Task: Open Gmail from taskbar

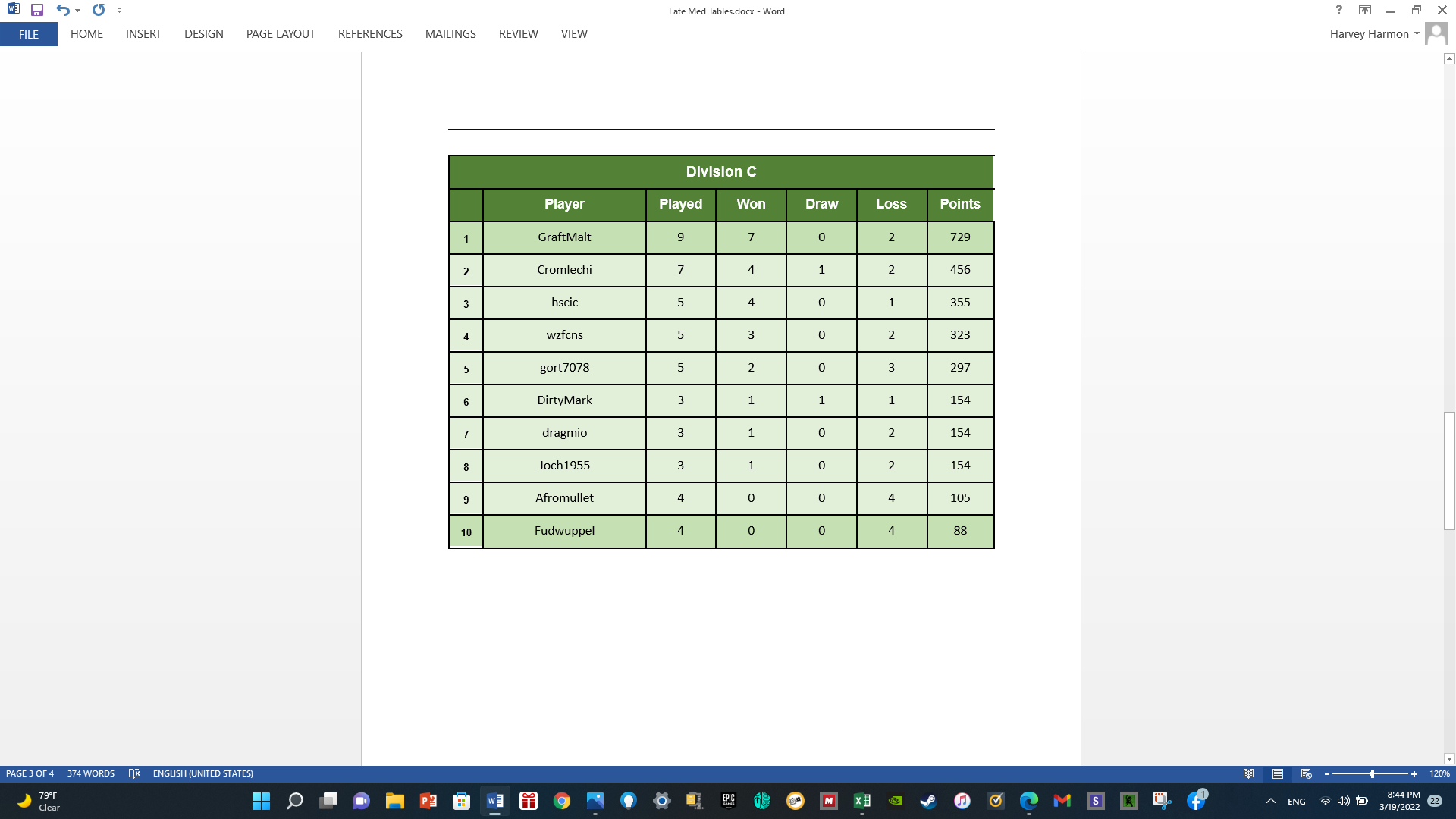Action: click(x=1062, y=801)
